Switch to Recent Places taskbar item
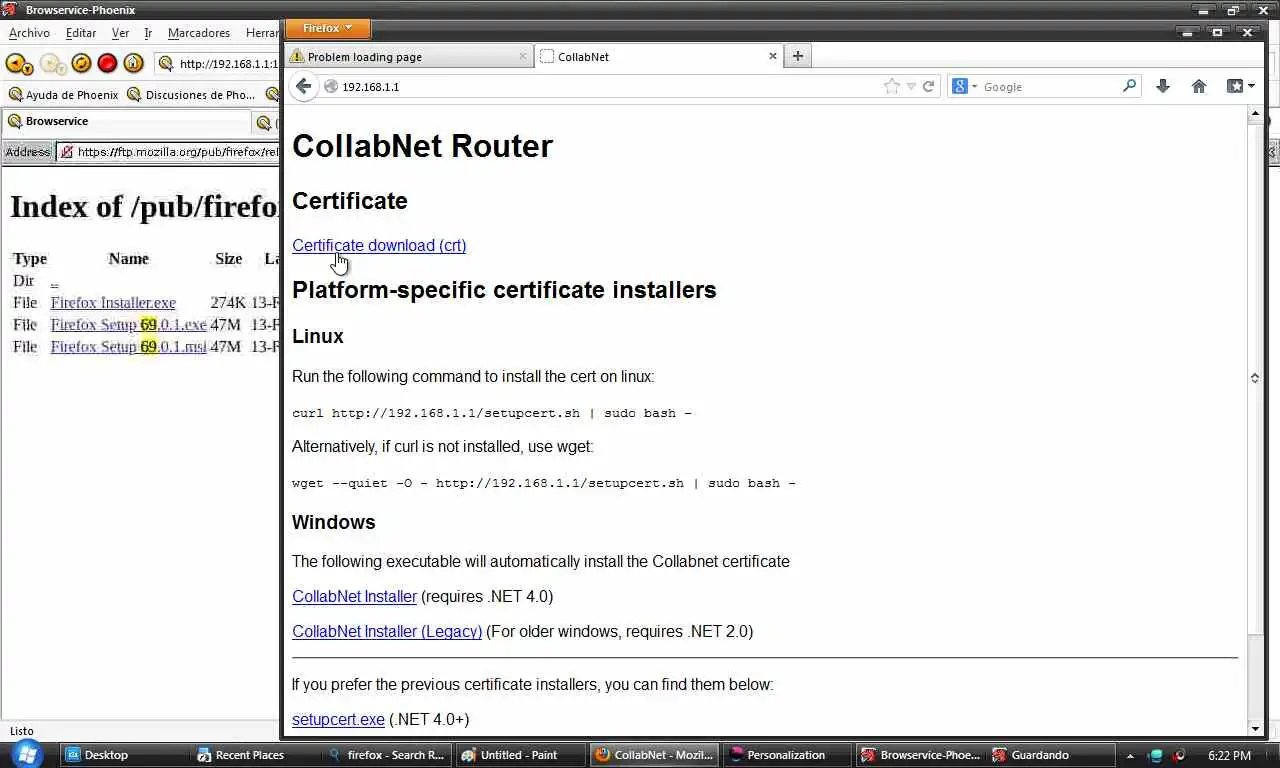This screenshot has width=1280, height=768. click(x=255, y=755)
